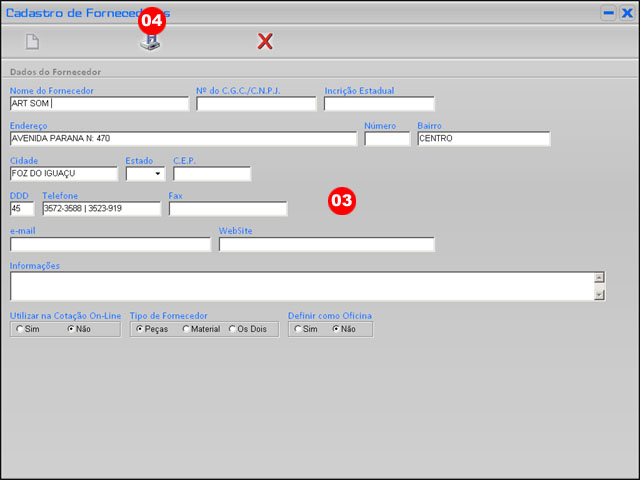Image resolution: width=640 pixels, height=480 pixels.
Task: Click the new blank record icon
Action: click(32, 42)
